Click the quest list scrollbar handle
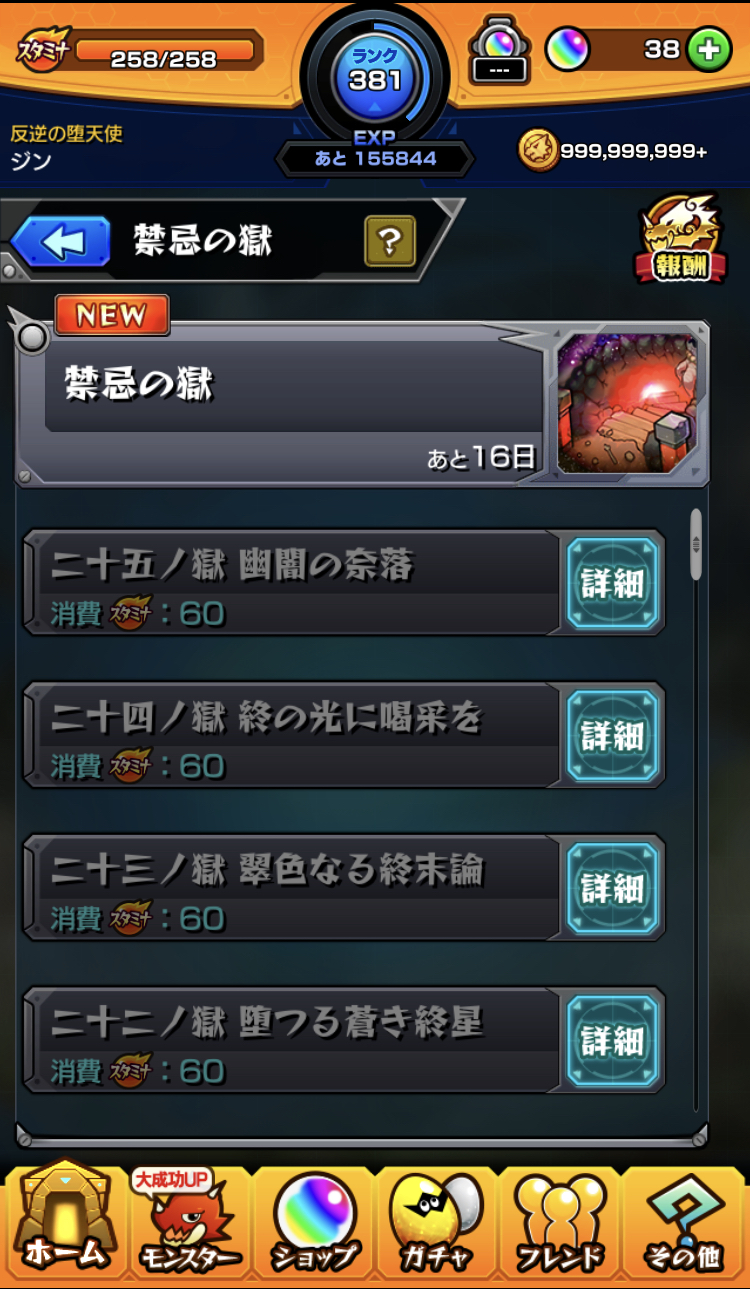Viewport: 750px width, 1289px height. point(697,545)
